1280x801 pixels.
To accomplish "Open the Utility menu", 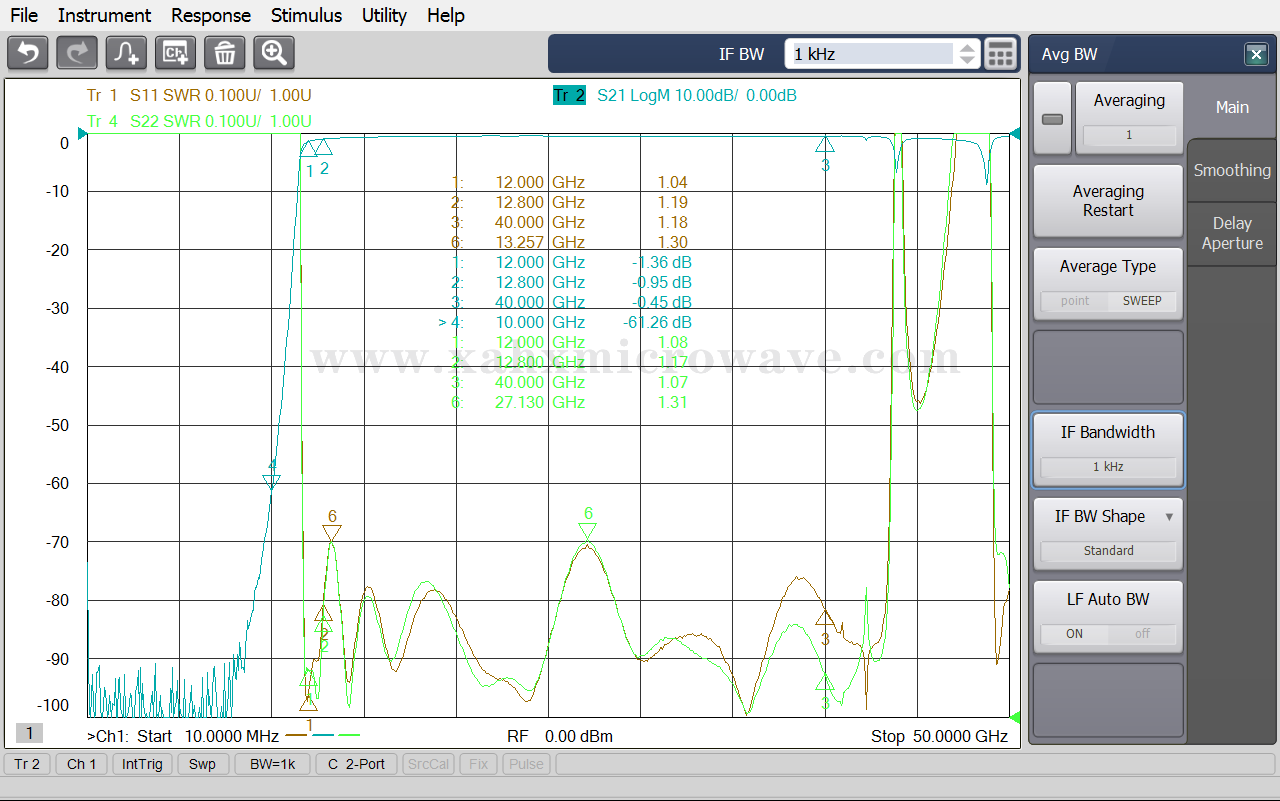I will [384, 15].
